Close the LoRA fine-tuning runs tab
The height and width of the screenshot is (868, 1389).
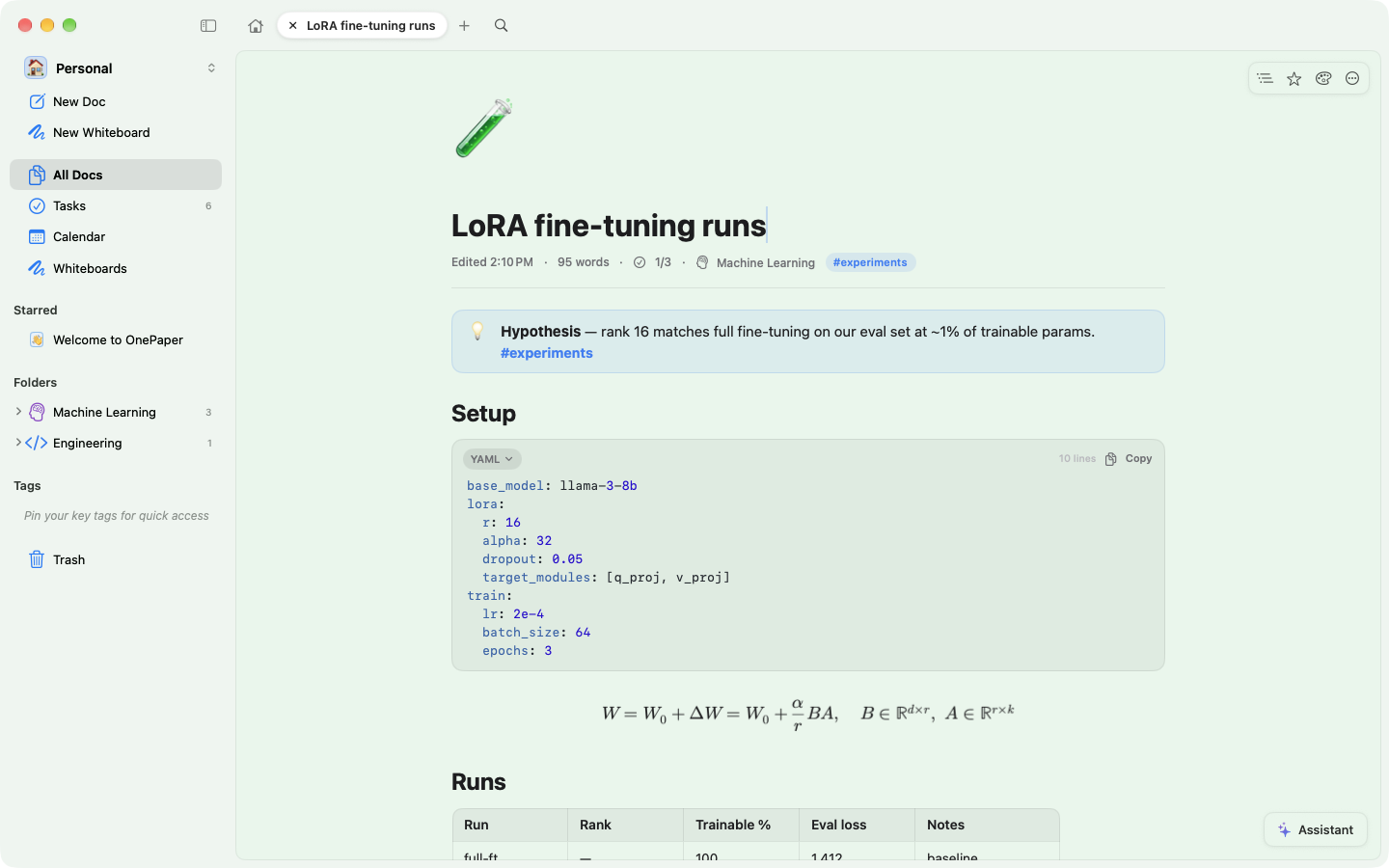pos(292,26)
